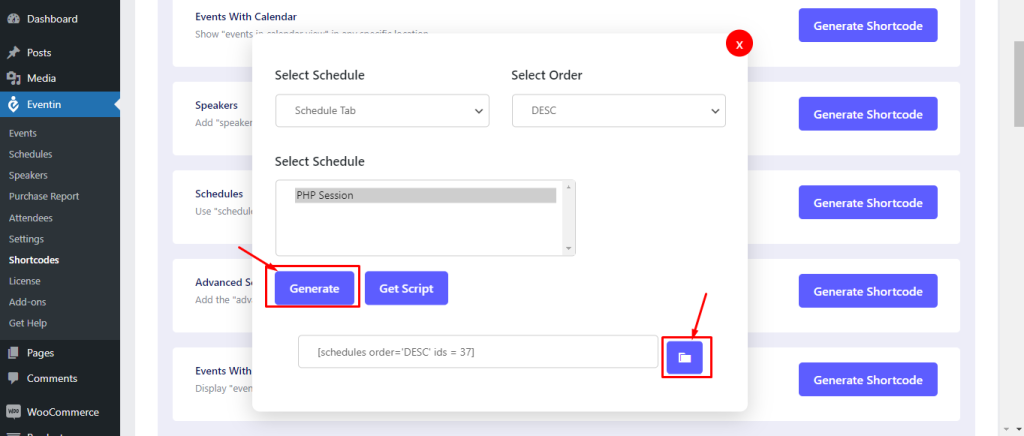1024x436 pixels.
Task: Click the Get Script button
Action: [406, 288]
